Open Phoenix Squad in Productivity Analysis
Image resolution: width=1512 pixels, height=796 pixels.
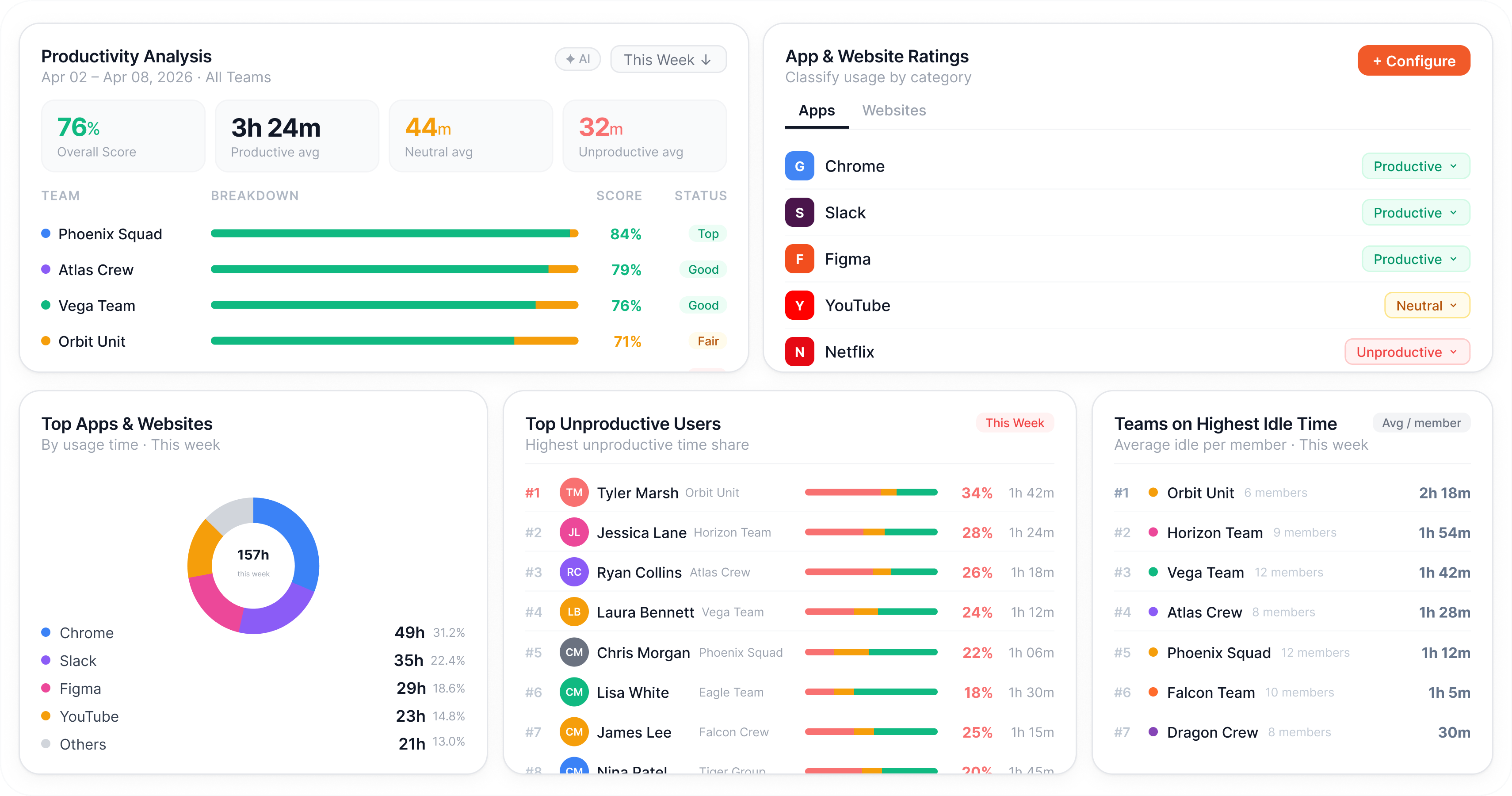pyautogui.click(x=110, y=233)
